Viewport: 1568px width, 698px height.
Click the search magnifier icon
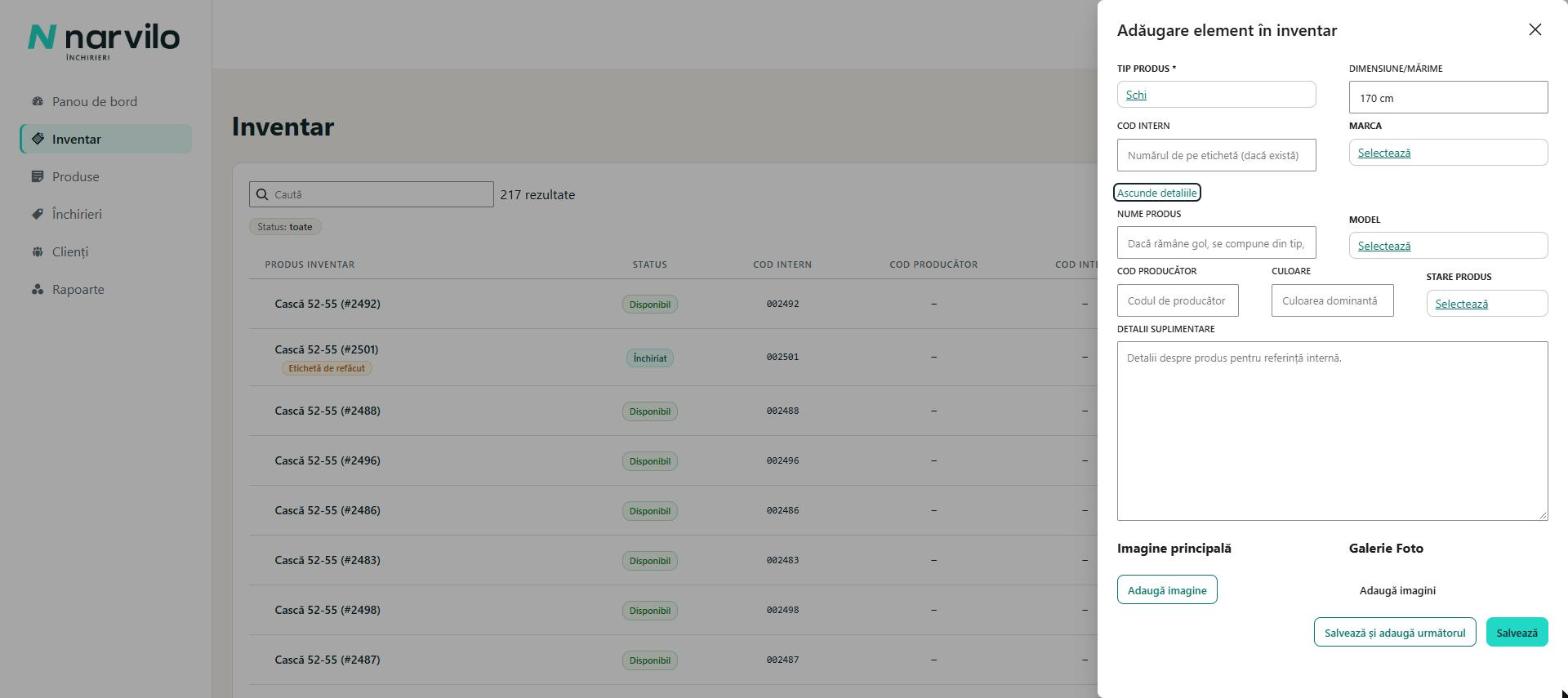click(x=262, y=195)
